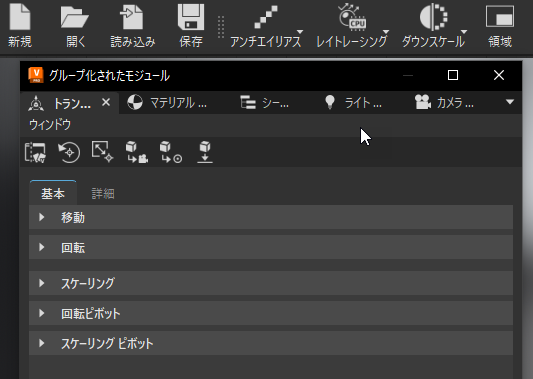Click the 領域 (Region) render icon

(x=500, y=16)
